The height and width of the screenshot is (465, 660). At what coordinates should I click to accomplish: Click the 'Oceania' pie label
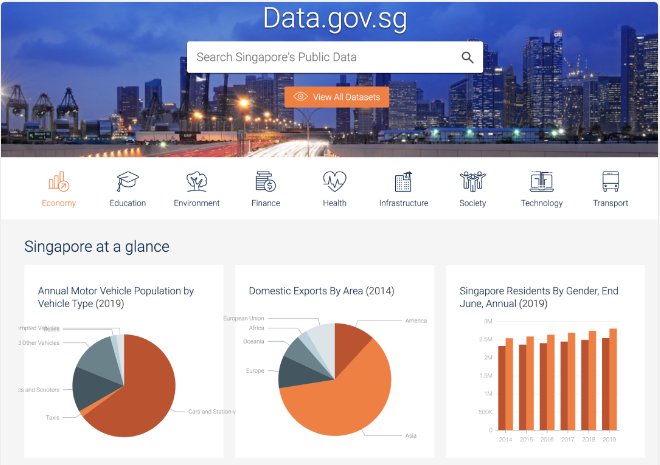[254, 341]
